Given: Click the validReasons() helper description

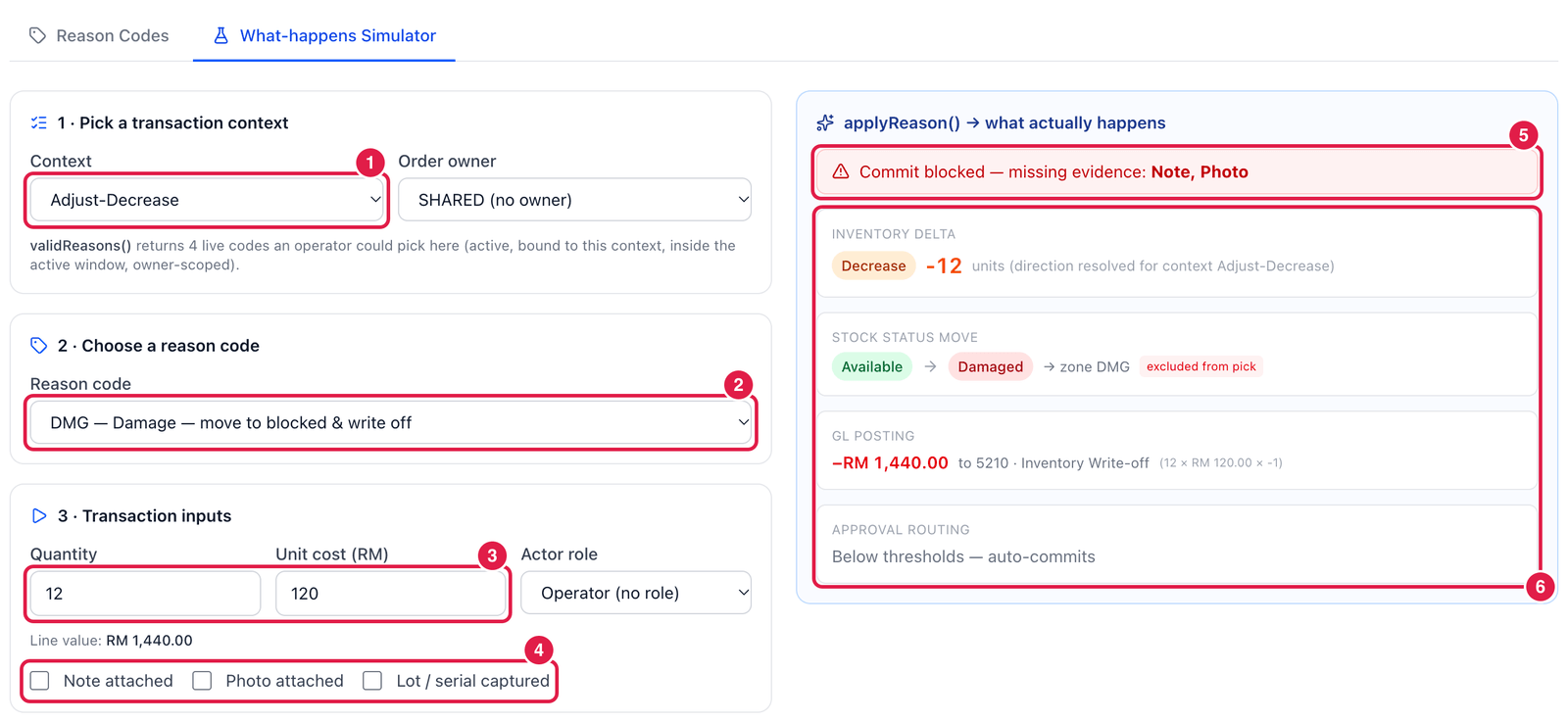Looking at the screenshot, I should point(383,255).
